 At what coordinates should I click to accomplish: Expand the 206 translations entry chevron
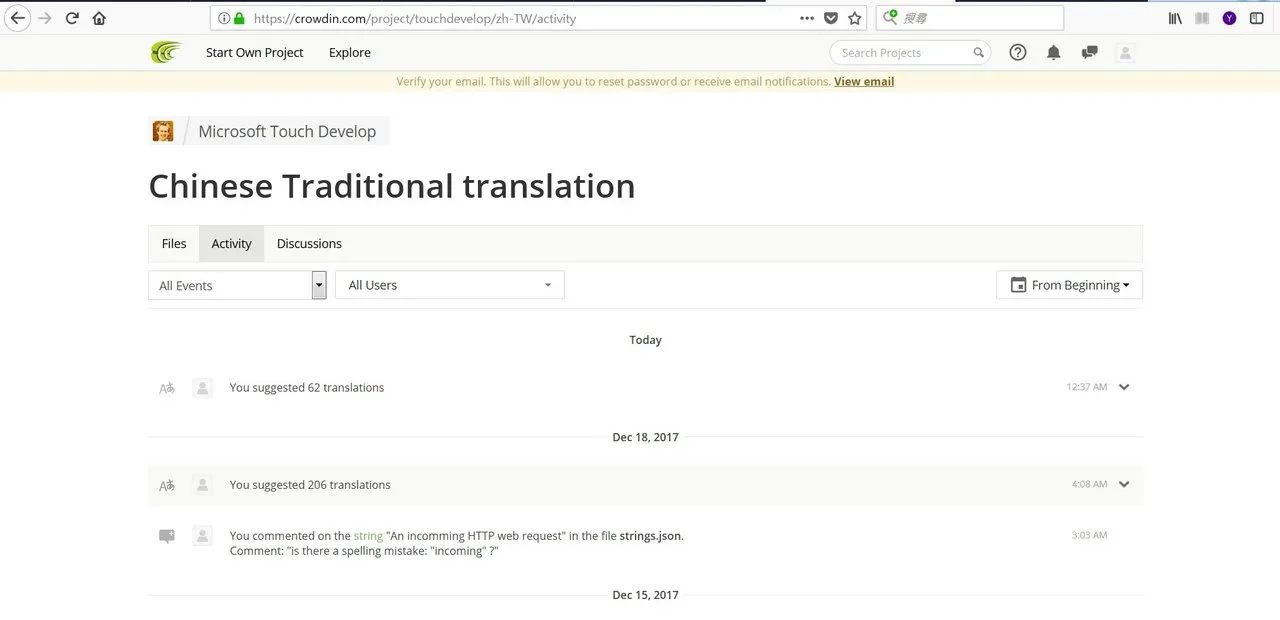point(1124,484)
